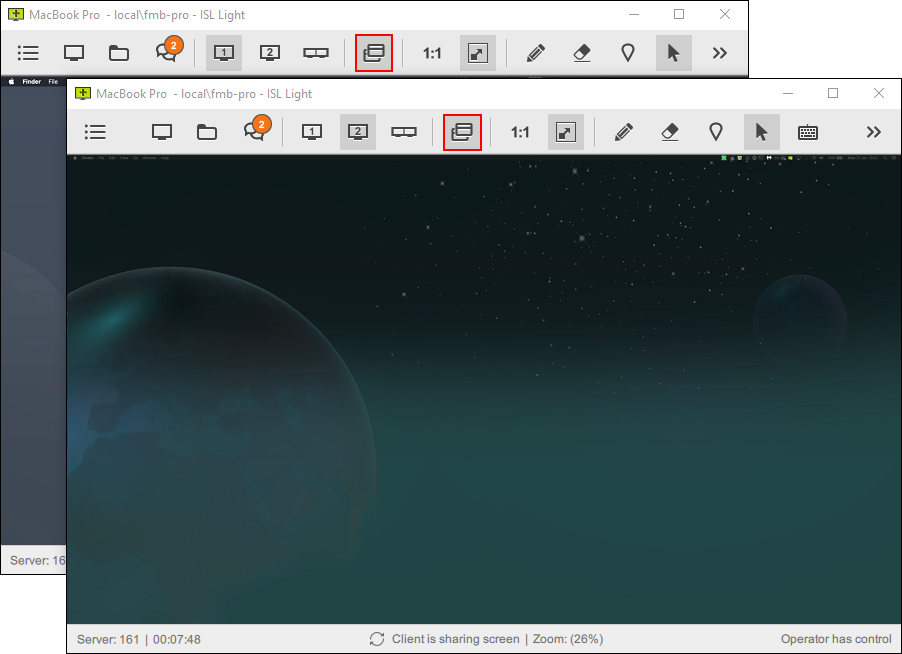Image resolution: width=902 pixels, height=654 pixels.
Task: Click the 'Operator has control' status text
Action: point(835,639)
